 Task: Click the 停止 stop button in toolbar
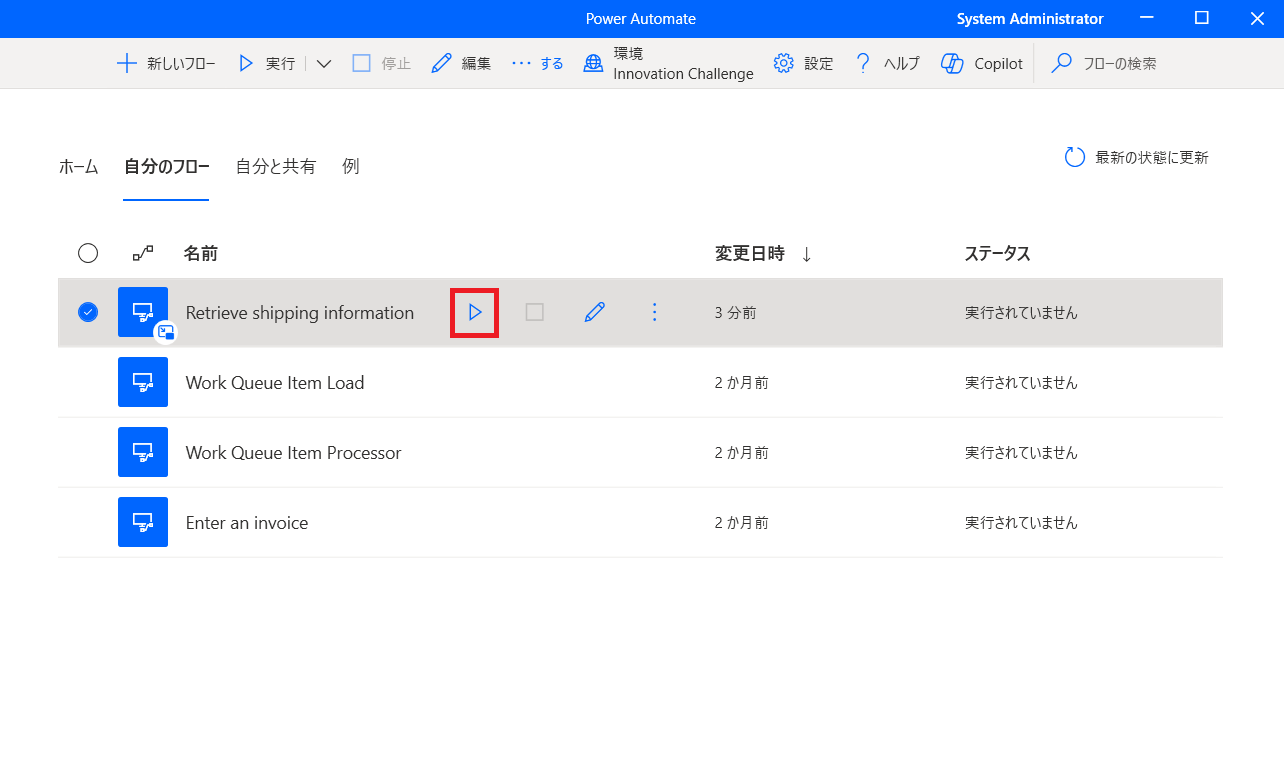[x=381, y=63]
